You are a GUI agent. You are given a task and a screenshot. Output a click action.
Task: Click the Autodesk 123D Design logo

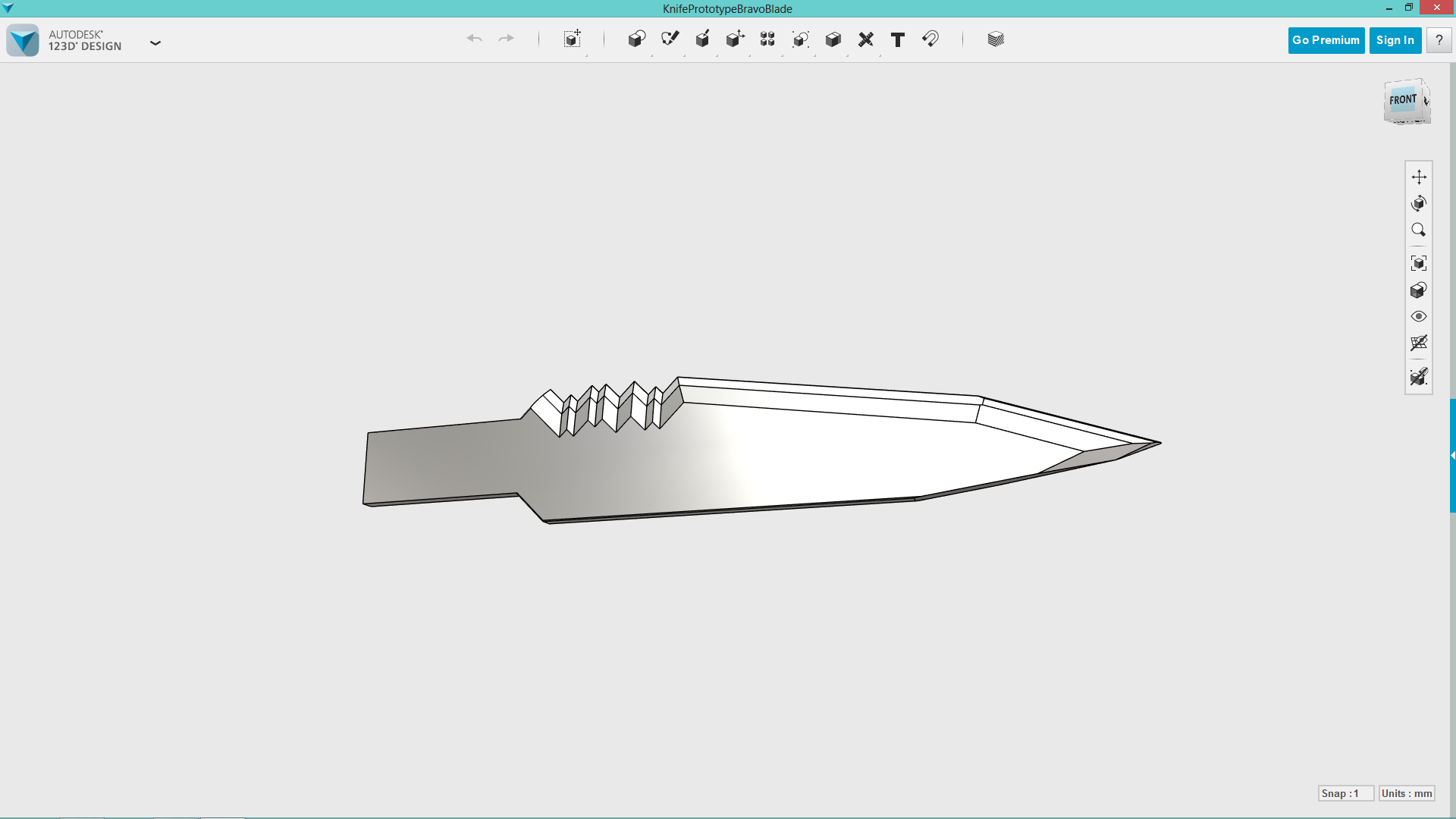(x=23, y=40)
